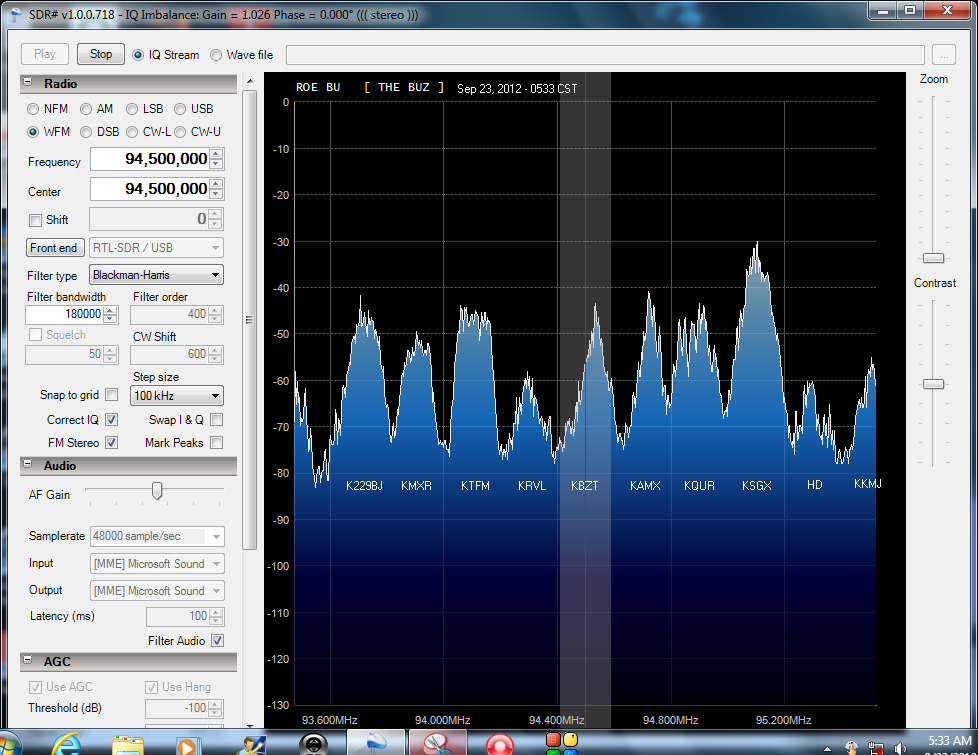The height and width of the screenshot is (755, 978).
Task: Open the Filter type Blackman-Harris dropdown
Action: point(156,275)
